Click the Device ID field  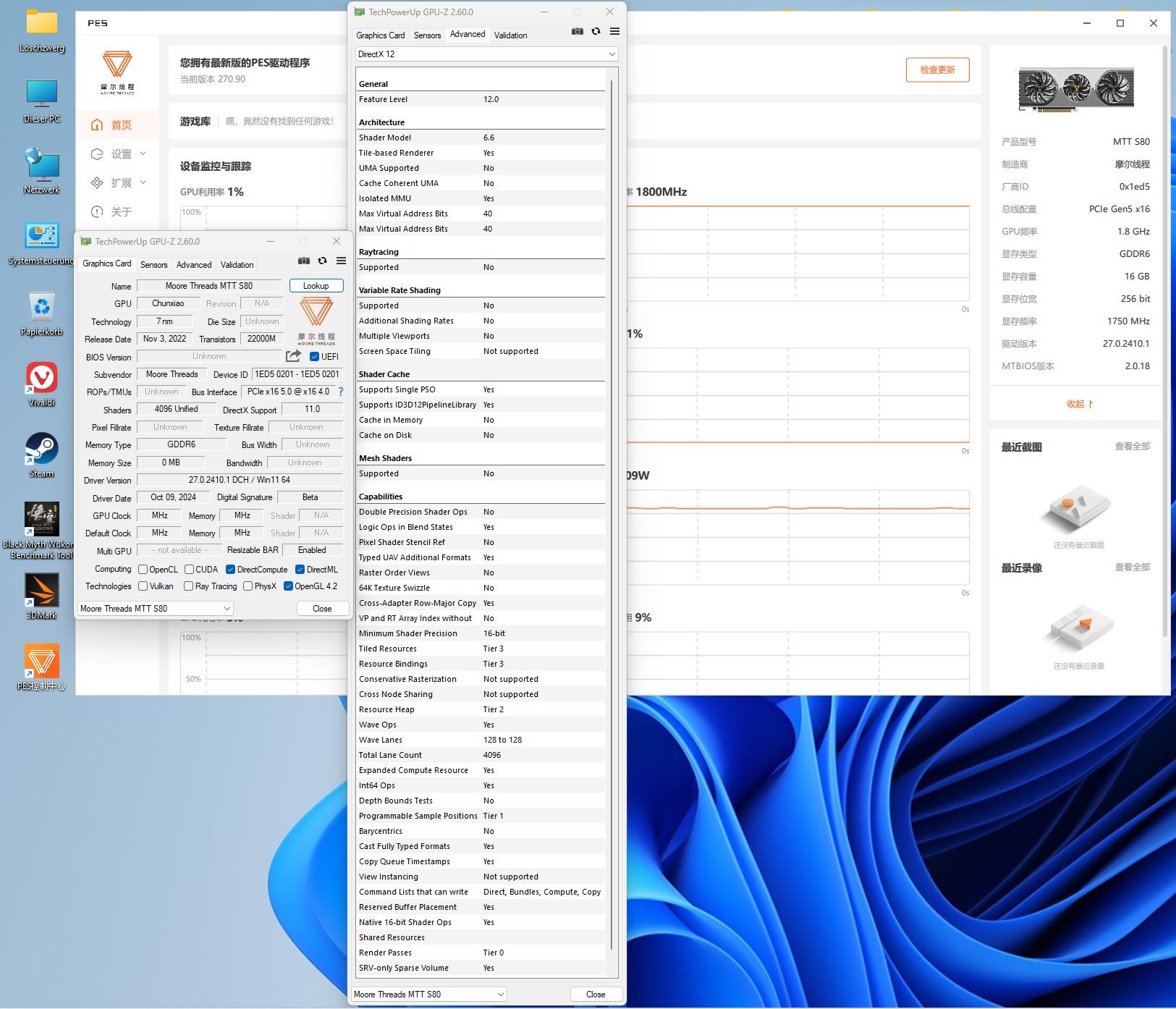[297, 374]
